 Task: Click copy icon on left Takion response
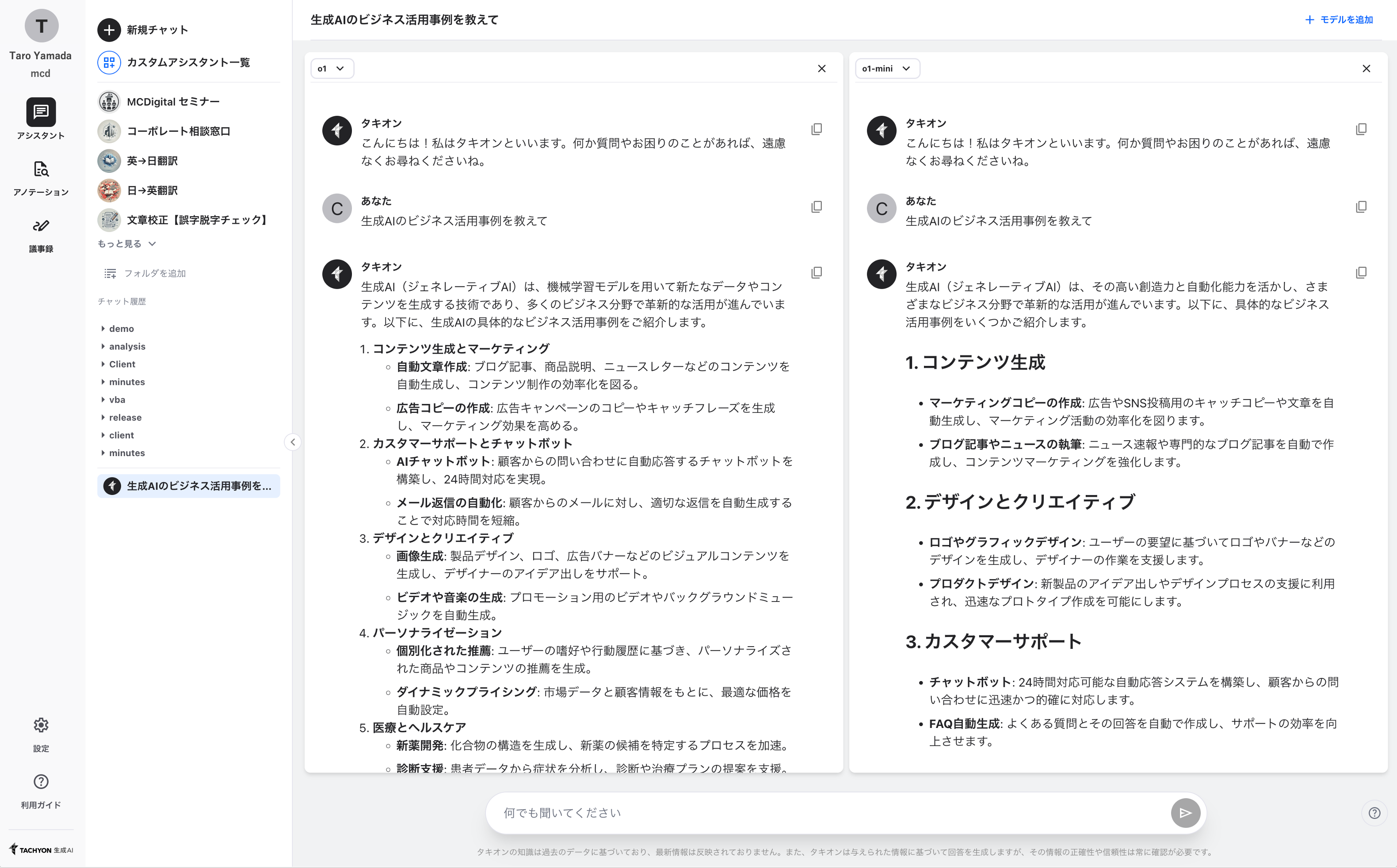click(x=817, y=272)
